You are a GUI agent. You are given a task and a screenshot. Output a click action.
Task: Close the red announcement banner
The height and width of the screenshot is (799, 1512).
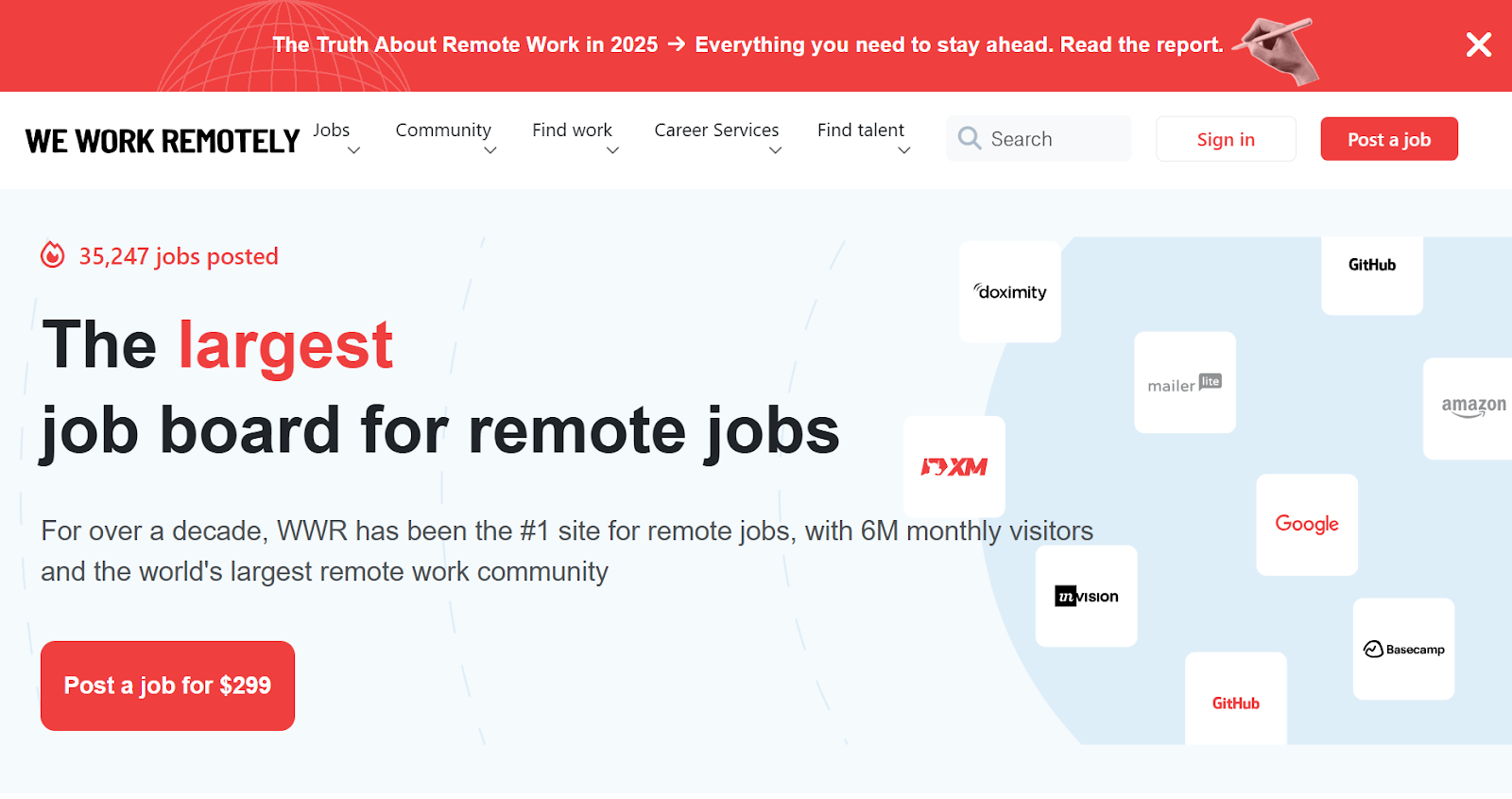(1479, 44)
